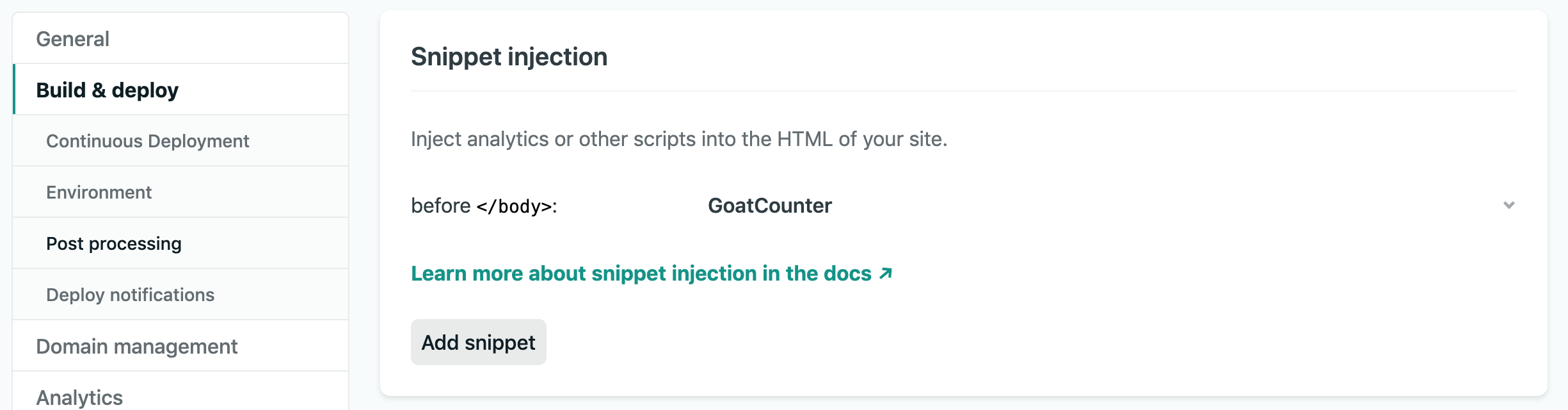Select the General settings section
Screen dimensions: 1568x410
(x=72, y=38)
